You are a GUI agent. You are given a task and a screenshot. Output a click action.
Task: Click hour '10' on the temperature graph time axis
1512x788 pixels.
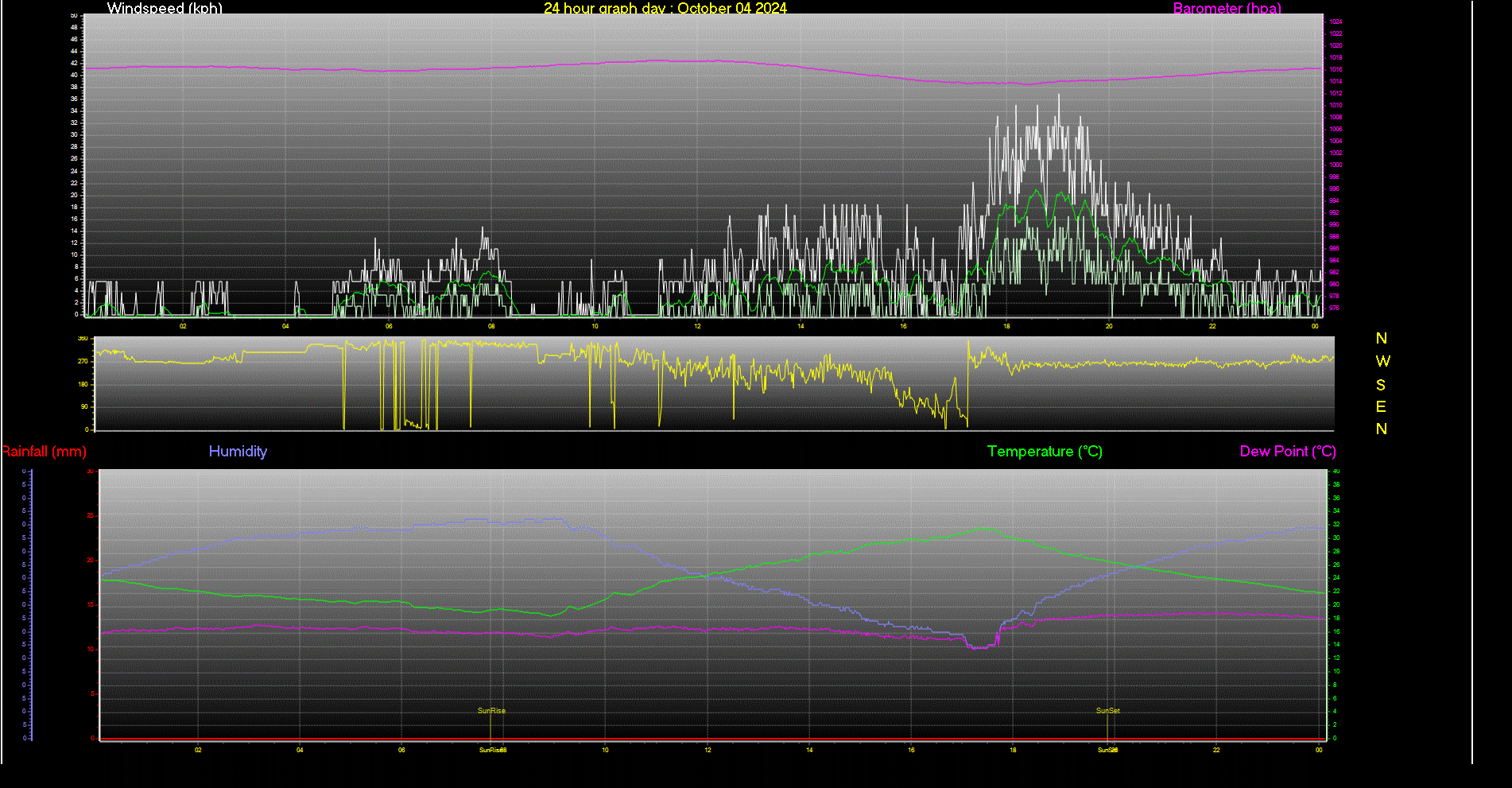point(605,750)
